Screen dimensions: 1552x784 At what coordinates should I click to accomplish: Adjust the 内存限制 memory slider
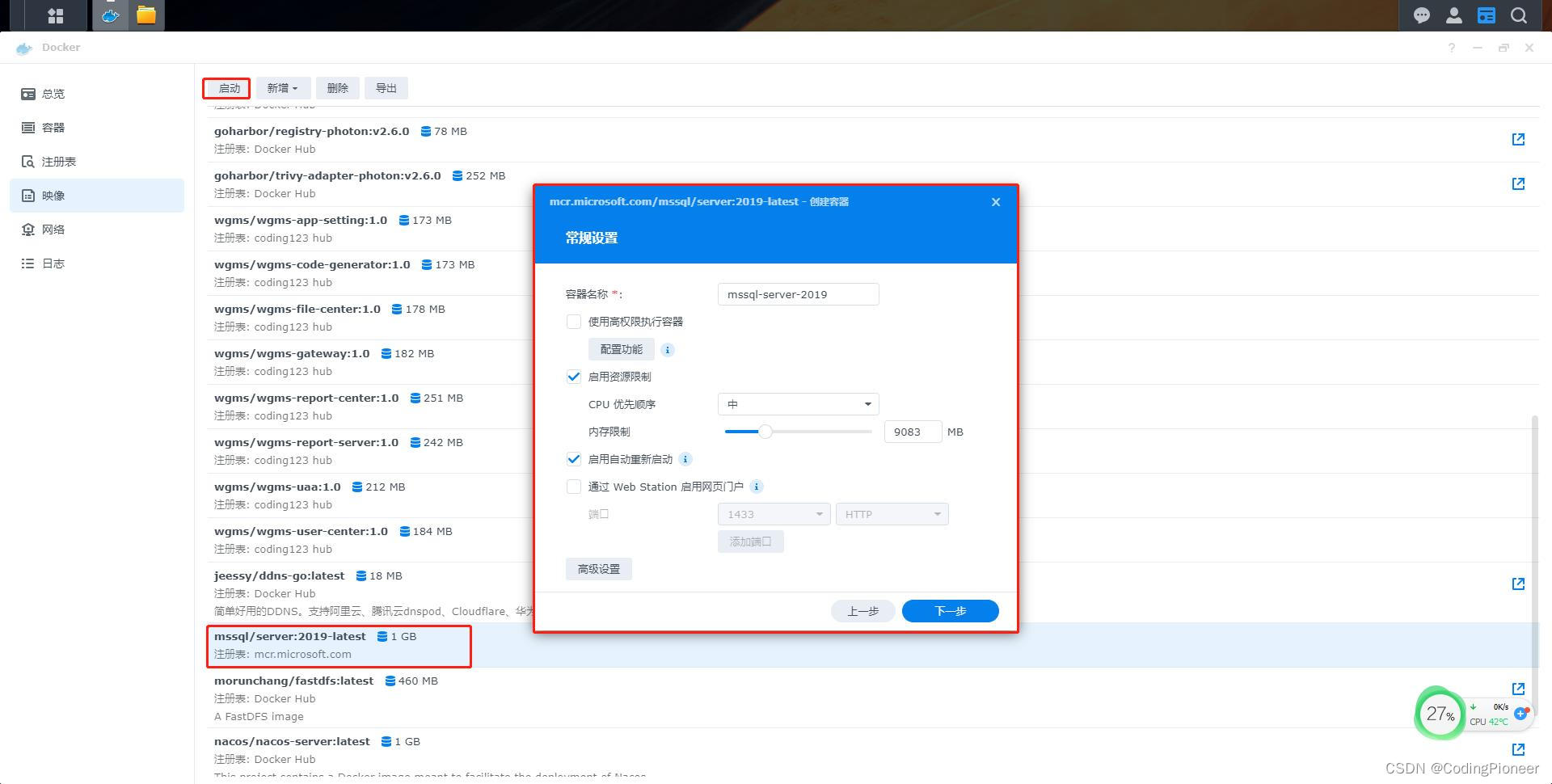coord(765,432)
